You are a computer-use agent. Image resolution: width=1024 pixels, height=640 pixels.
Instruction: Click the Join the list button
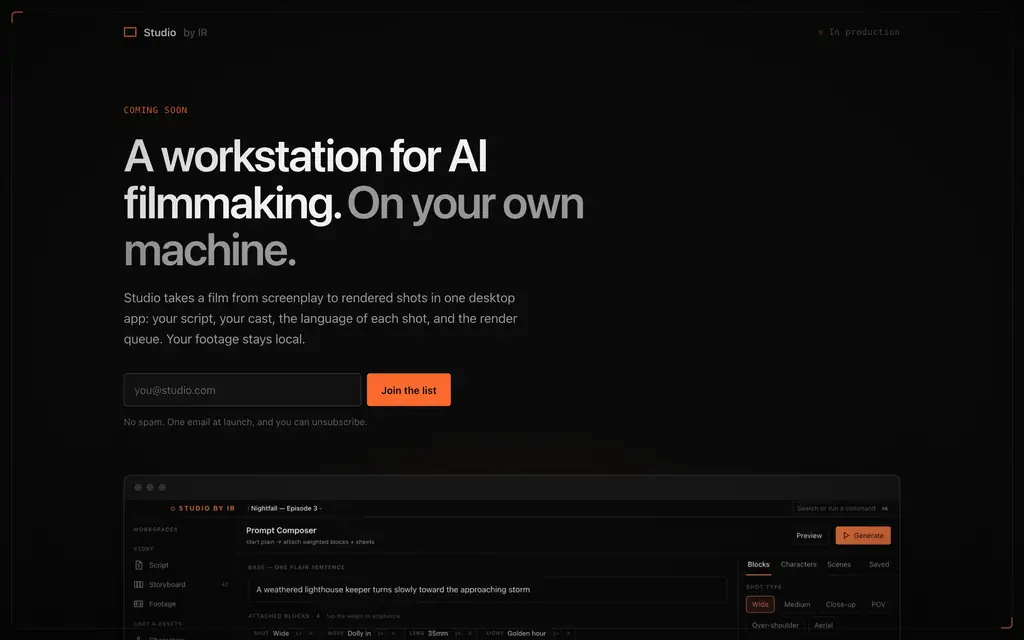409,390
